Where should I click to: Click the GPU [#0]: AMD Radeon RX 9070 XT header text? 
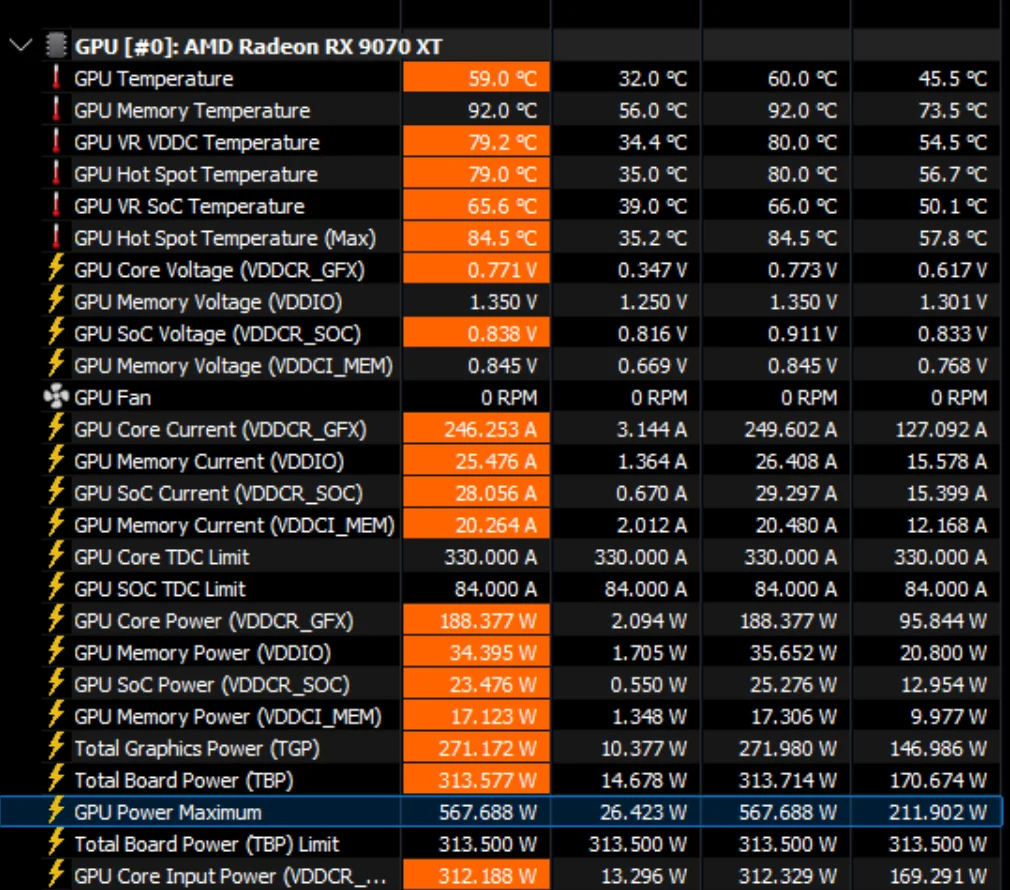tap(259, 46)
